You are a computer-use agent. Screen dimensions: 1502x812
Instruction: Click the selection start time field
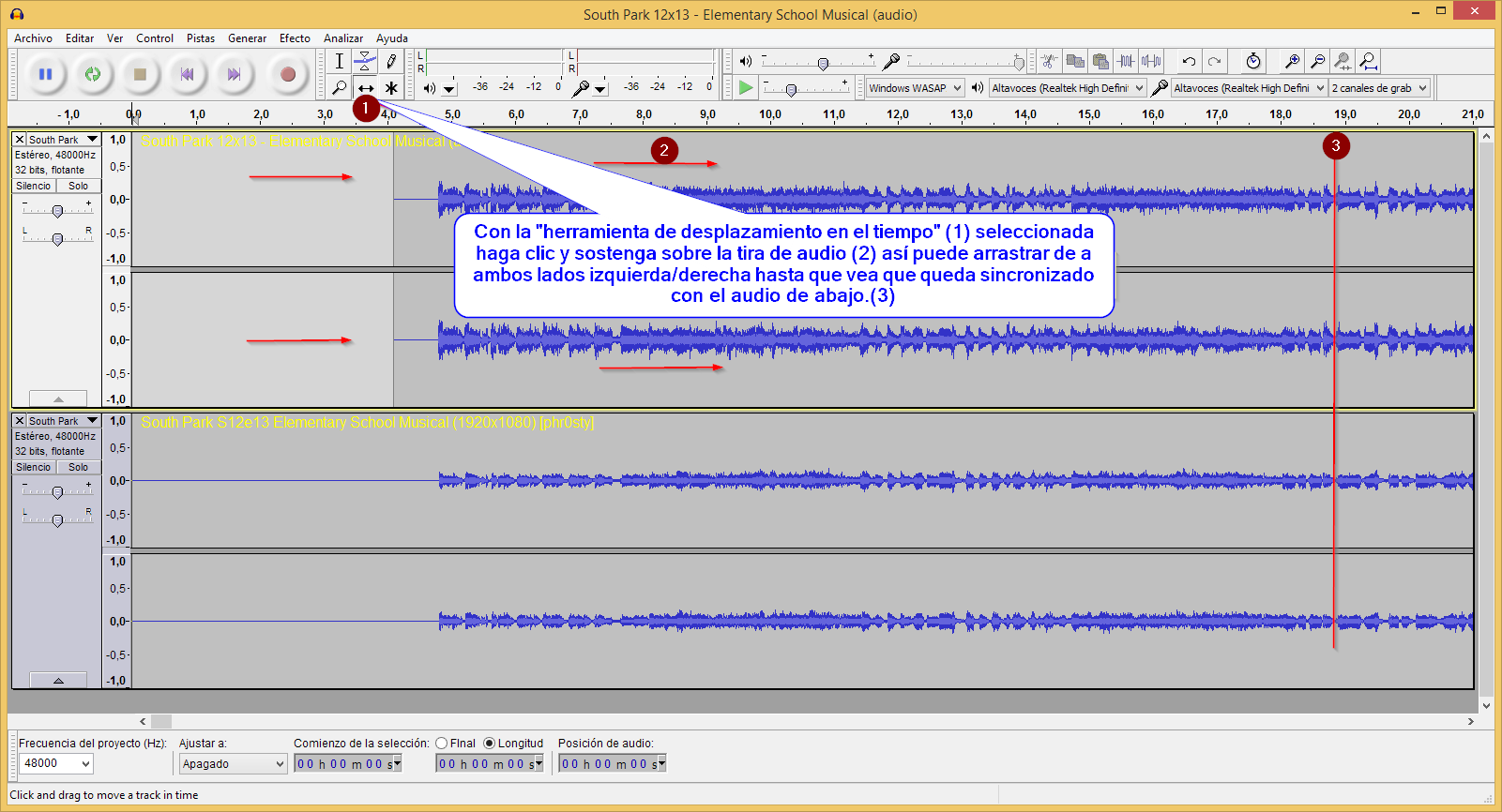[x=348, y=764]
